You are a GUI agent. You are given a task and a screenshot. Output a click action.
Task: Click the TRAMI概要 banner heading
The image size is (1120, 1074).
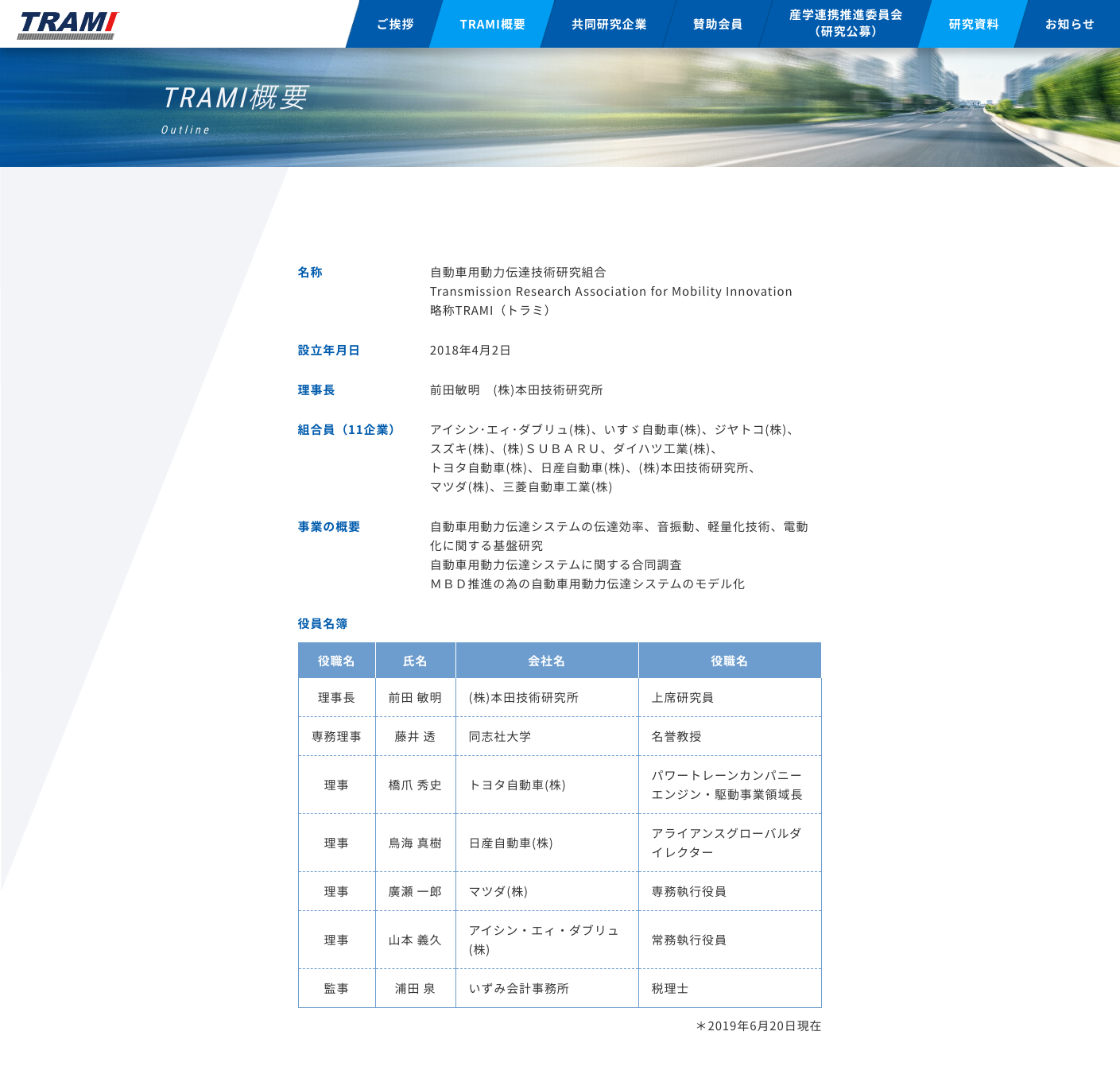(x=235, y=98)
